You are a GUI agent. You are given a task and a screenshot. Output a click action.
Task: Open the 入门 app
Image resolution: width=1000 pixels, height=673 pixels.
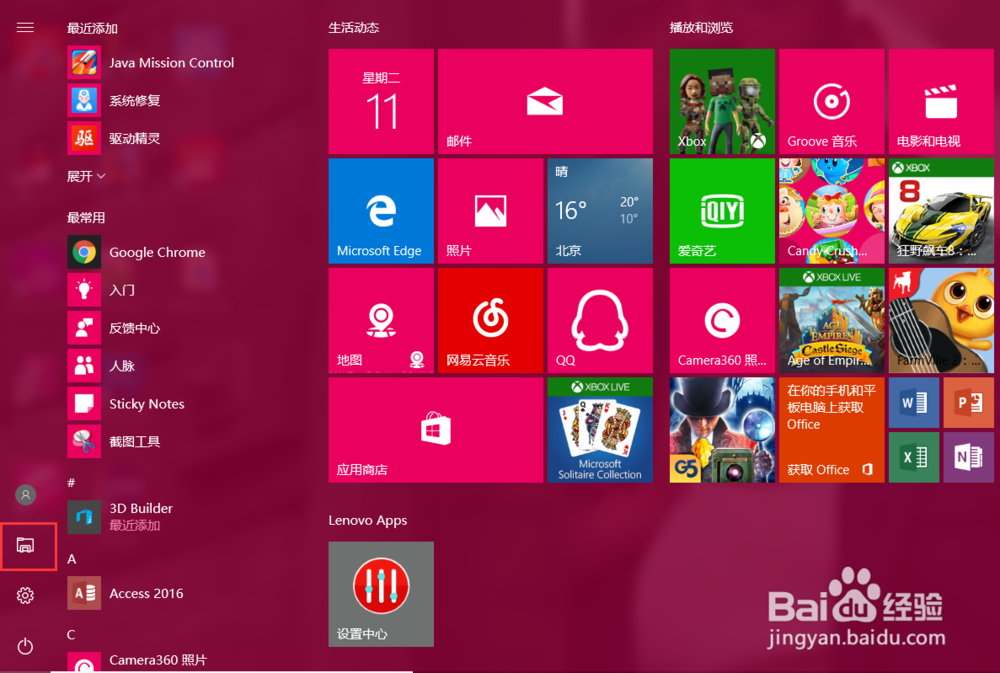tap(102, 290)
